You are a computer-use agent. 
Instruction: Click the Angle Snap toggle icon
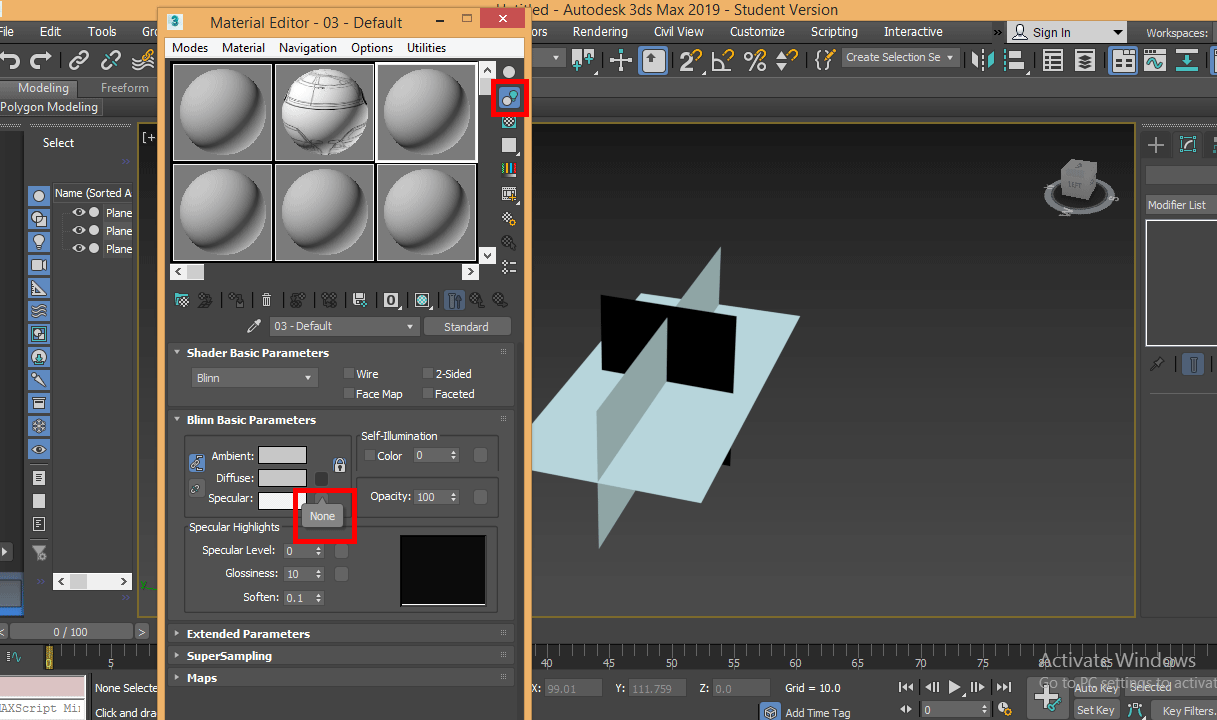(x=722, y=60)
